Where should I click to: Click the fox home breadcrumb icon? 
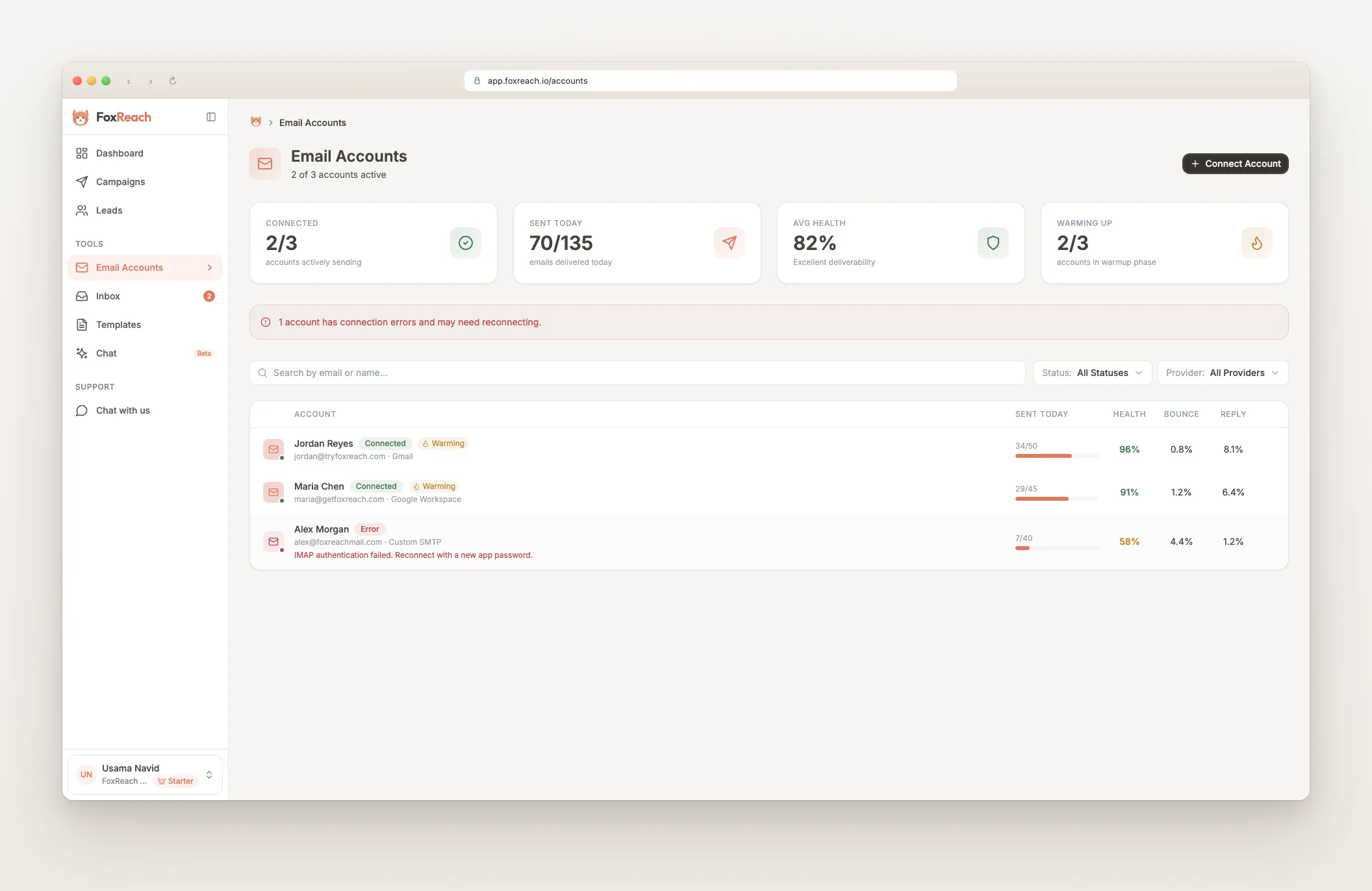256,122
